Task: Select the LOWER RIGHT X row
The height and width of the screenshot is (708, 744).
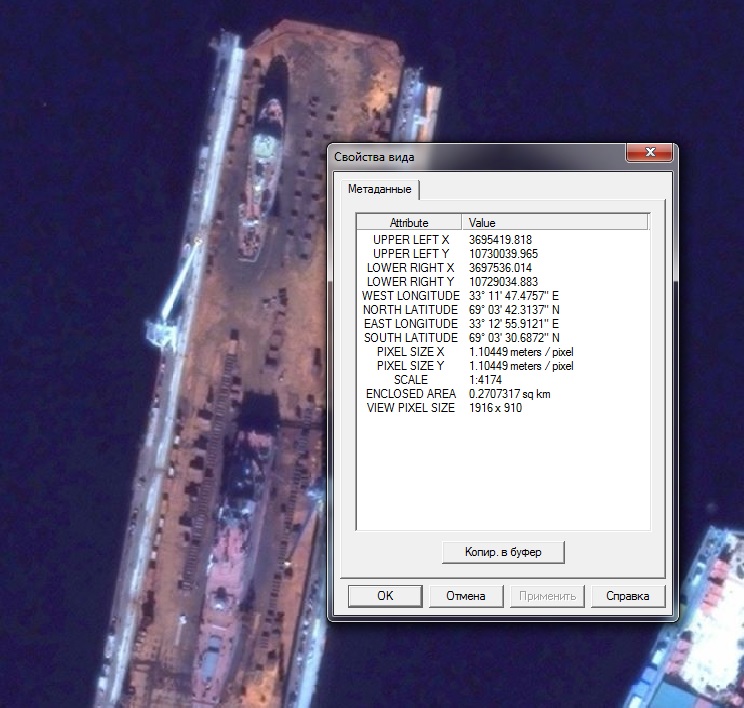Action: [x=411, y=268]
